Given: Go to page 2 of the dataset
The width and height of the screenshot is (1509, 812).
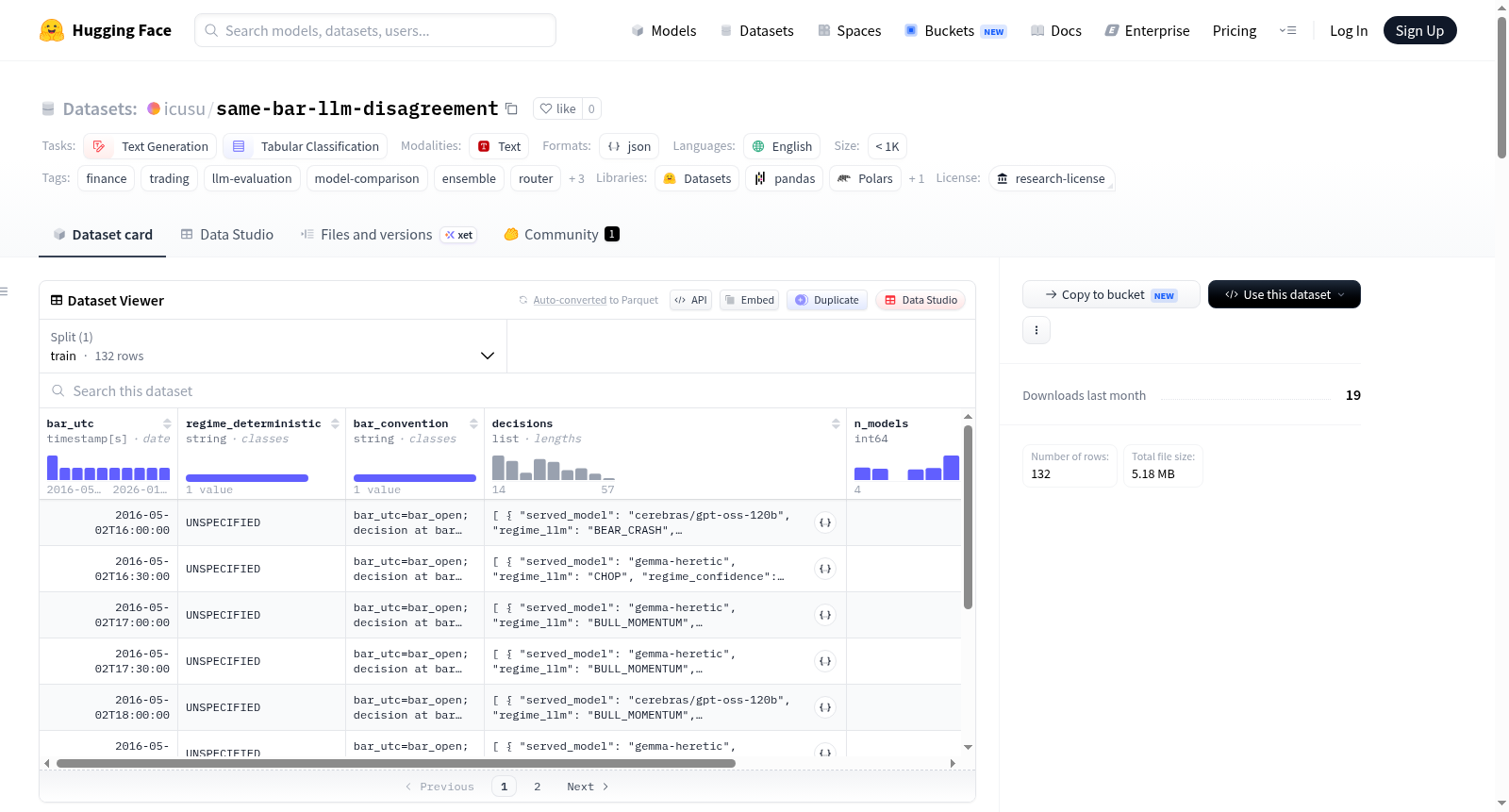Looking at the screenshot, I should pyautogui.click(x=538, y=787).
